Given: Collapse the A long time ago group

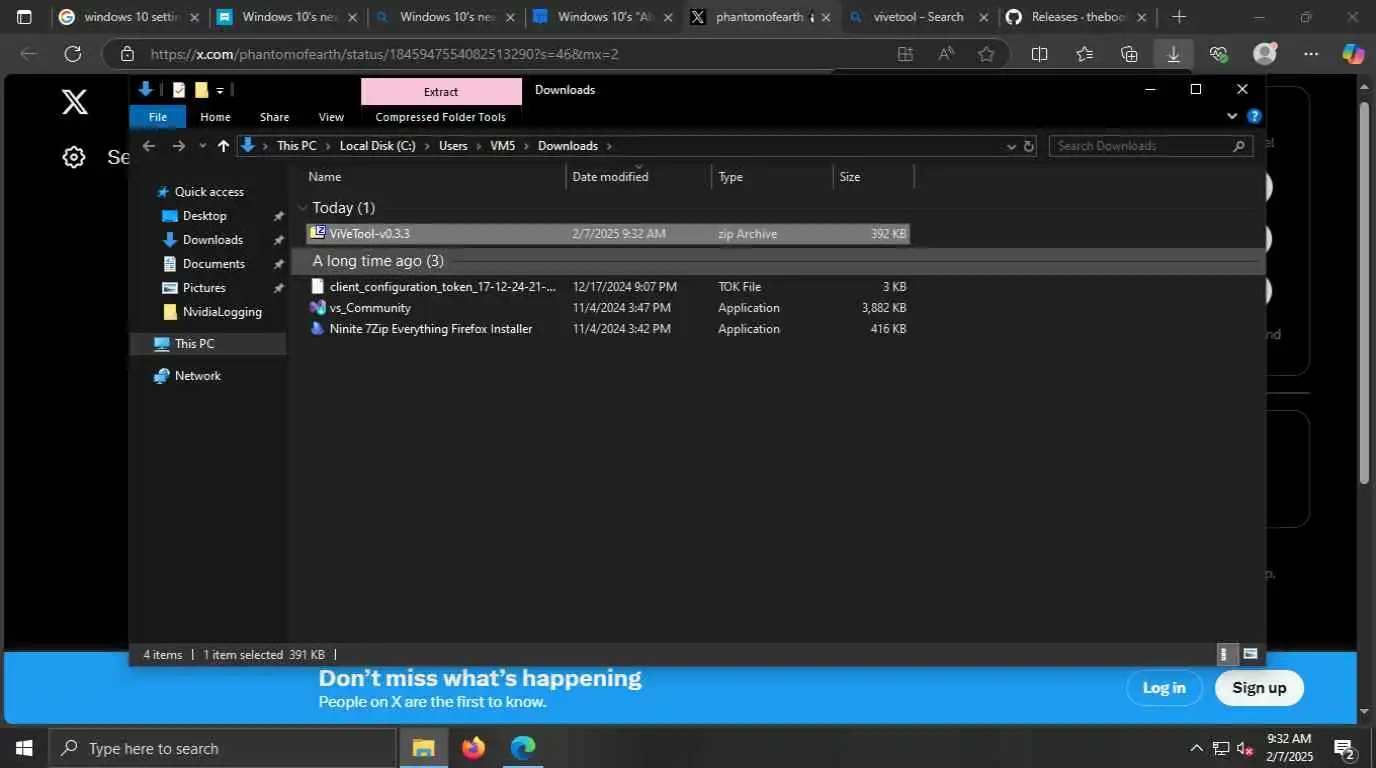Looking at the screenshot, I should (x=303, y=261).
